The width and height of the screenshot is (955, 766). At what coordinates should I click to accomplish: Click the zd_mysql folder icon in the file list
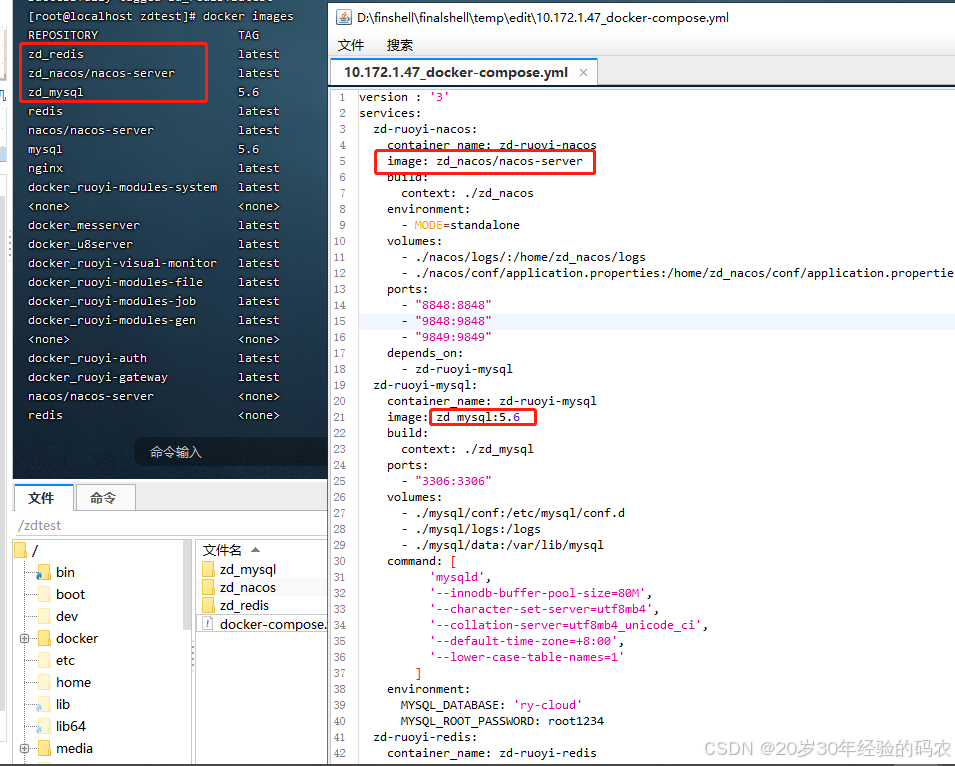click(208, 569)
